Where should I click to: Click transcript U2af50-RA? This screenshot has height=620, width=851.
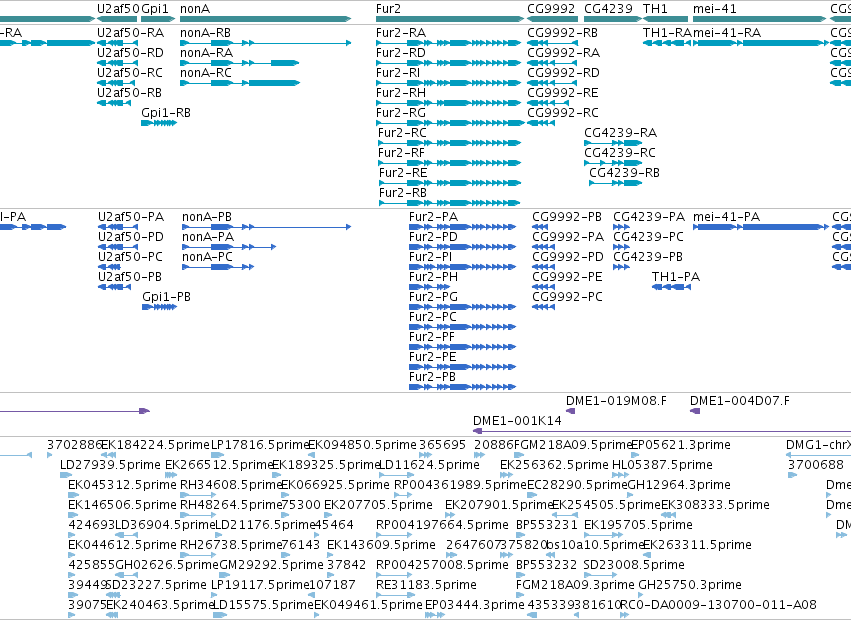pos(117,43)
